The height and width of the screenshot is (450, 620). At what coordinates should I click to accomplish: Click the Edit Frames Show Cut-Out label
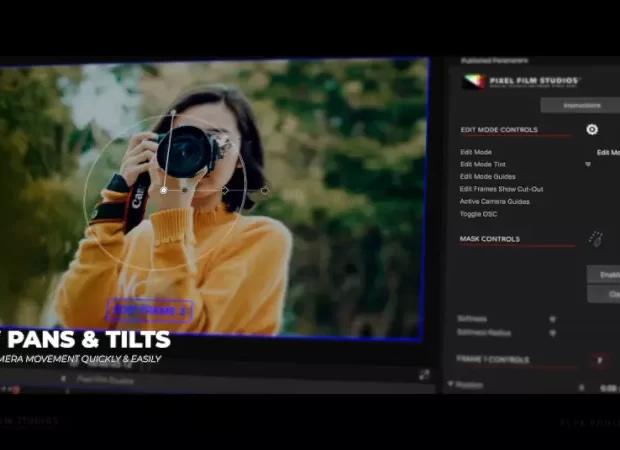point(501,189)
